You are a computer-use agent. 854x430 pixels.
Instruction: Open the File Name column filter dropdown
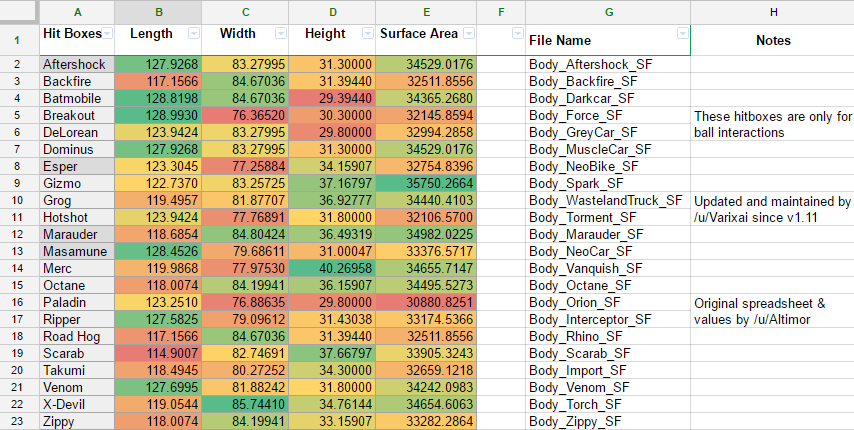click(682, 34)
